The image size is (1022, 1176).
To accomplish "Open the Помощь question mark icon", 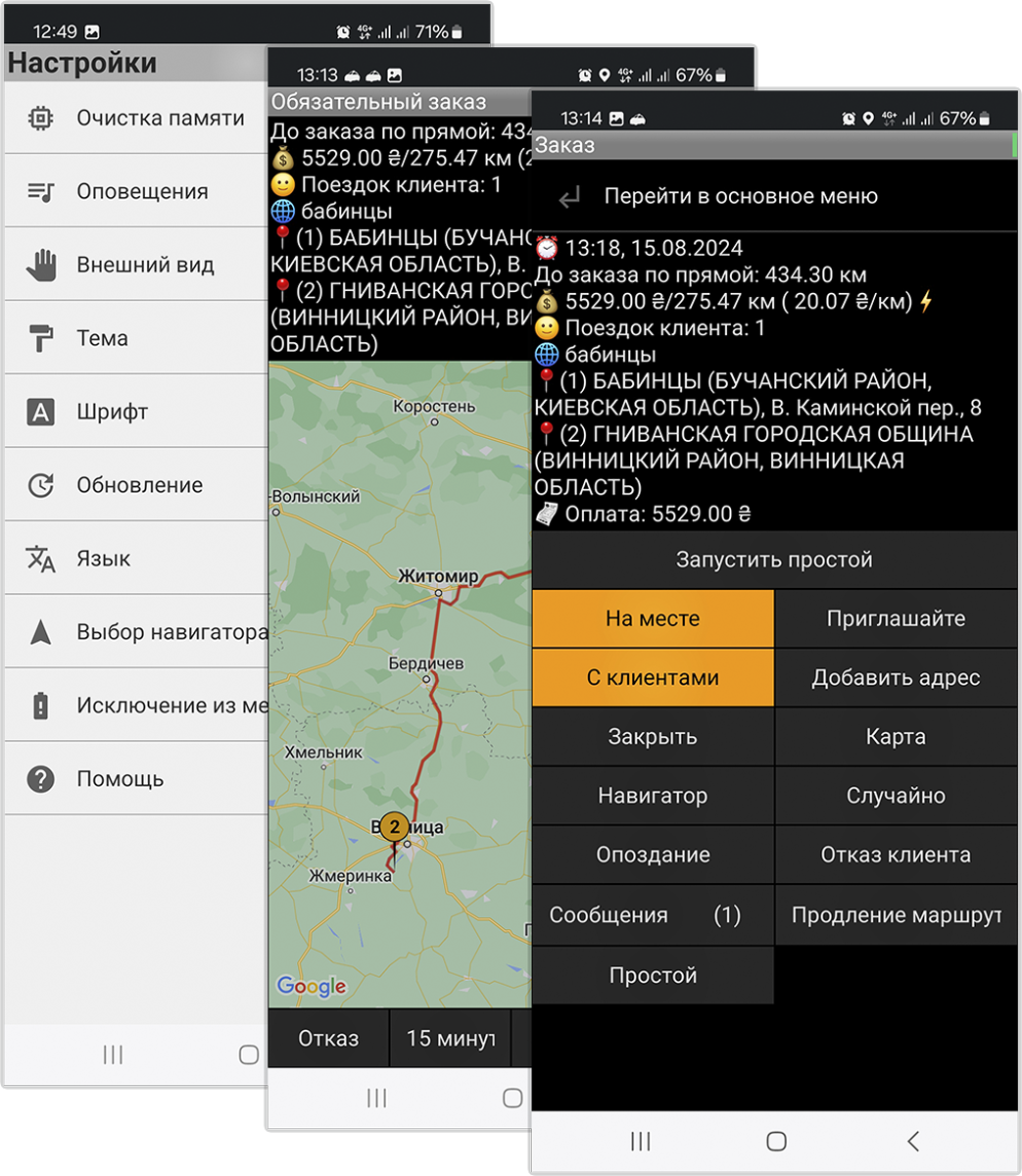I will tap(40, 780).
